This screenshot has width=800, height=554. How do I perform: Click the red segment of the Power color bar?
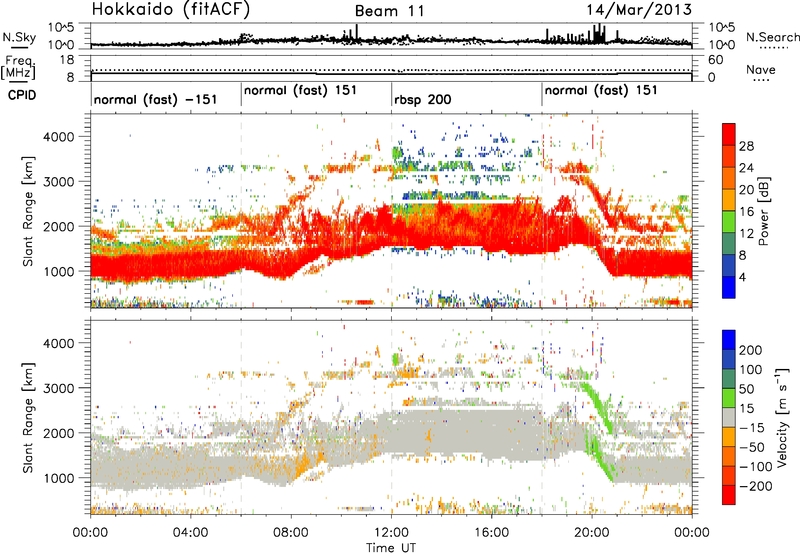(x=729, y=134)
